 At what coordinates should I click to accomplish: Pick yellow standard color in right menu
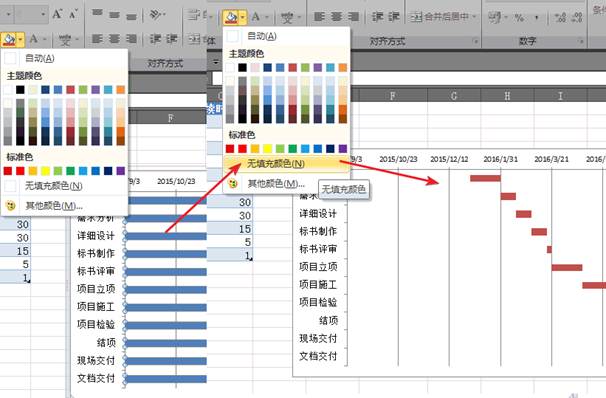pos(267,148)
